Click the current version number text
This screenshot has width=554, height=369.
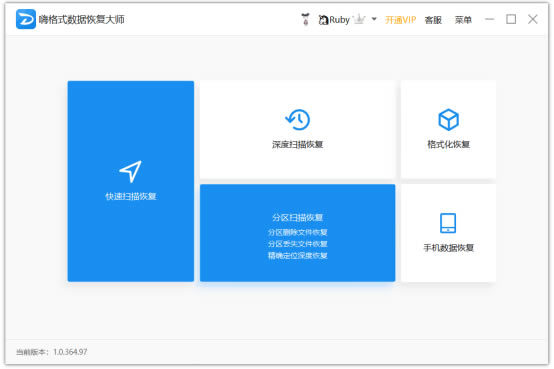point(70,352)
